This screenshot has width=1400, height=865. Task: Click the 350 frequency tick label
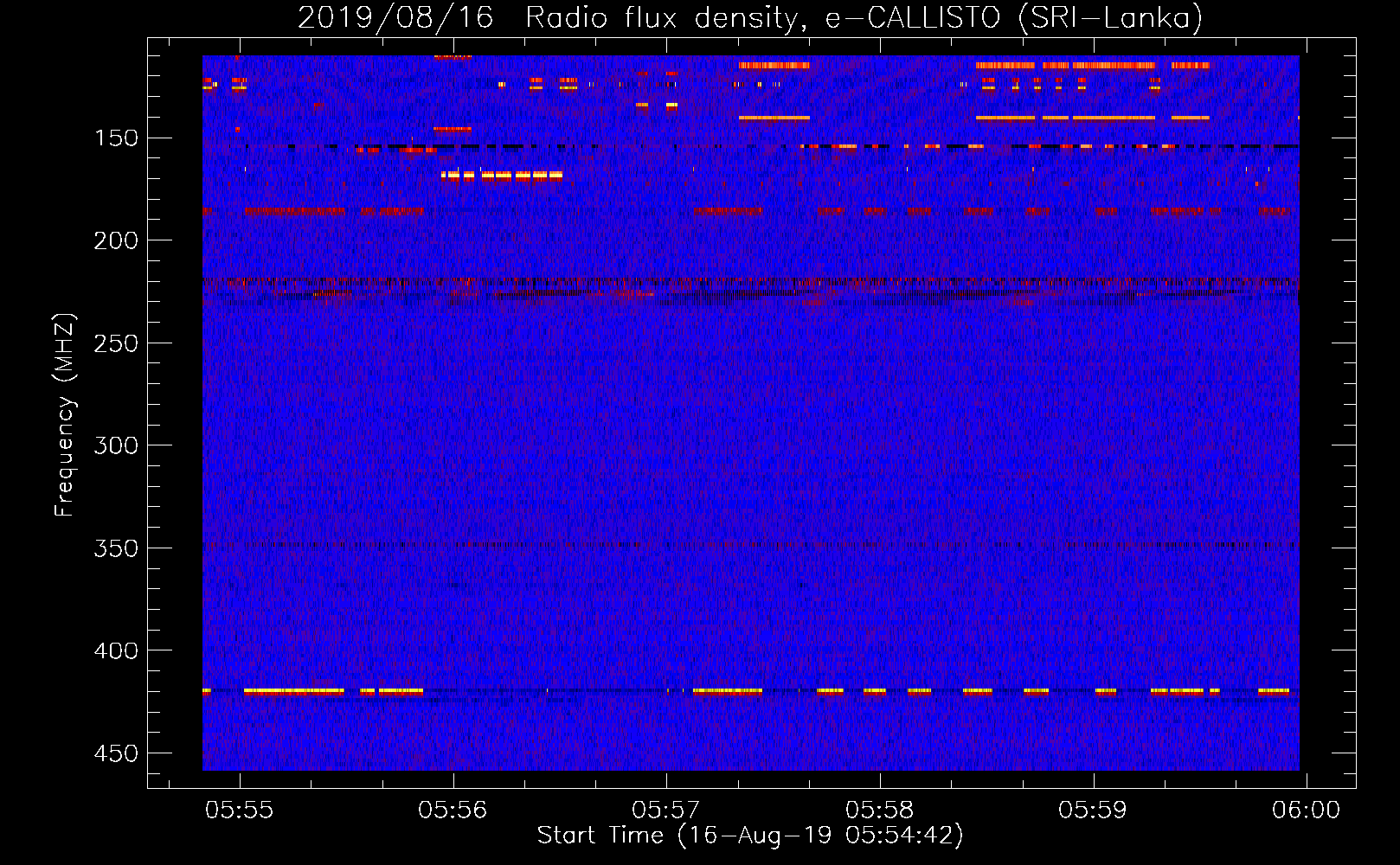coord(116,548)
